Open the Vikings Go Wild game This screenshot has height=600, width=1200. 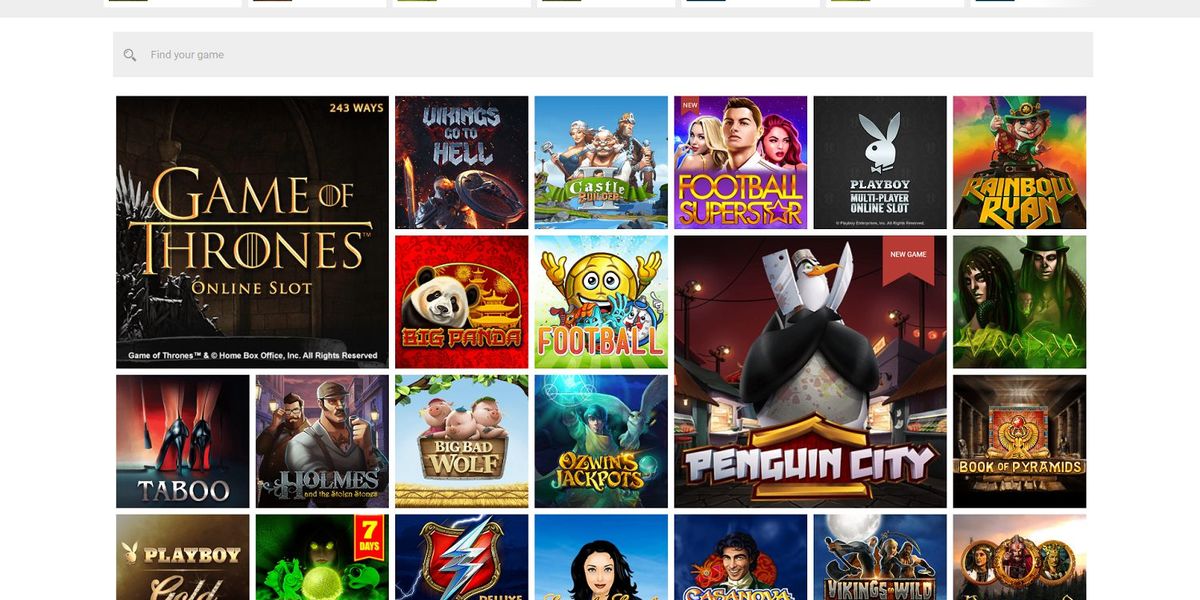(x=880, y=557)
